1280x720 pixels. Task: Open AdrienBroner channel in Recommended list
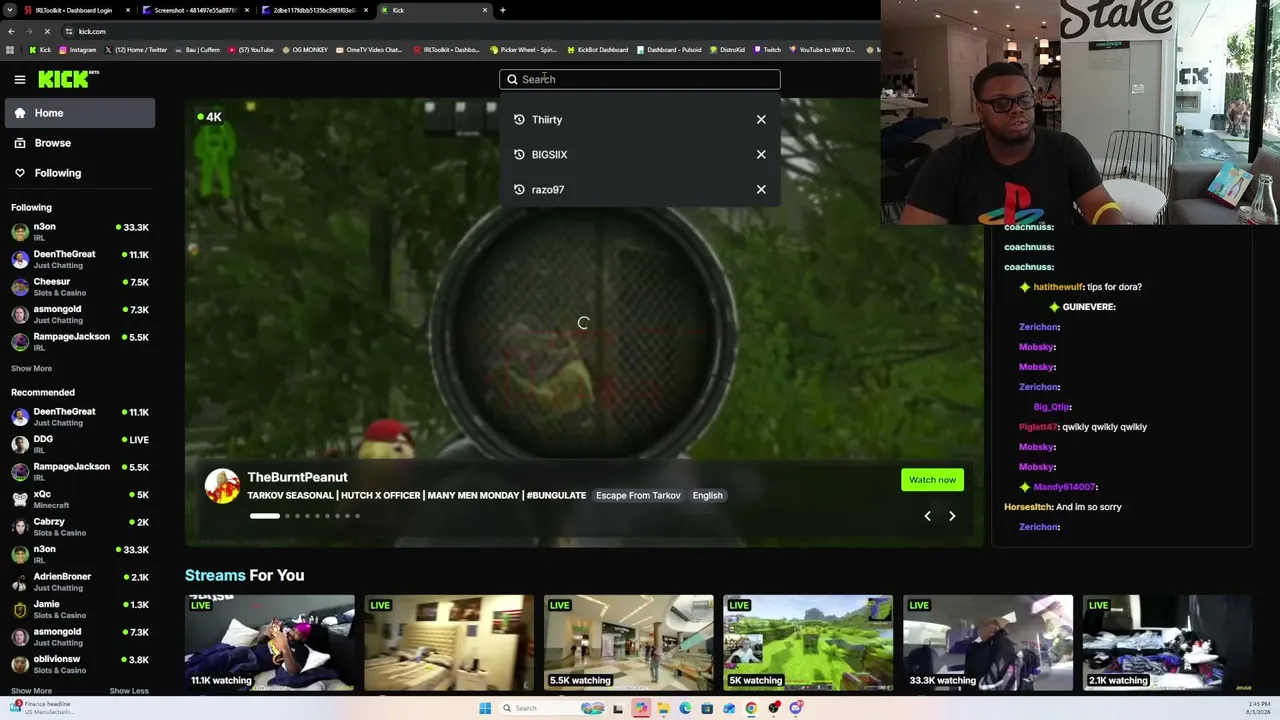80,581
